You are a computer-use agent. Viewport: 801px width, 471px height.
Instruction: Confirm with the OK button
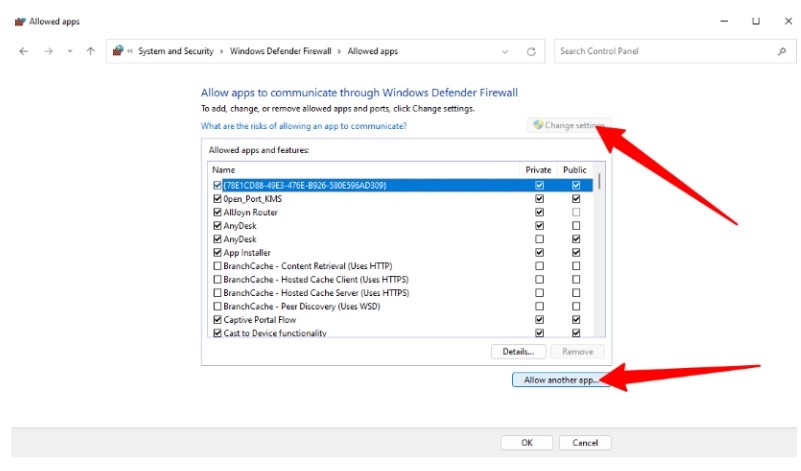click(x=527, y=442)
